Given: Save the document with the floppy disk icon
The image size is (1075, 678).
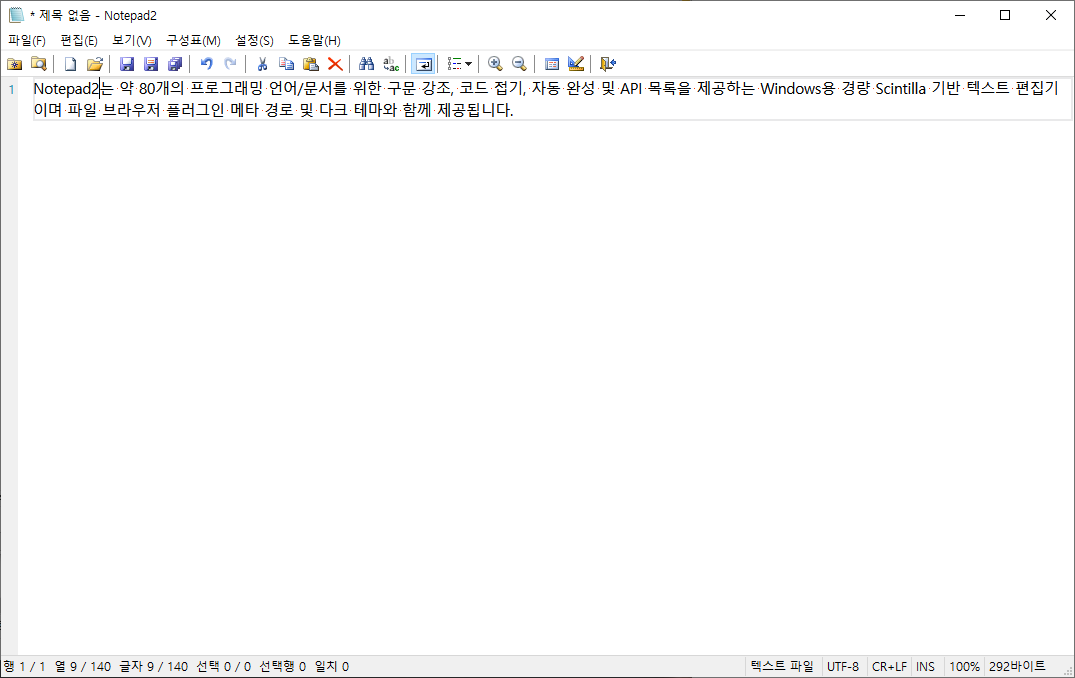Looking at the screenshot, I should [x=127, y=63].
